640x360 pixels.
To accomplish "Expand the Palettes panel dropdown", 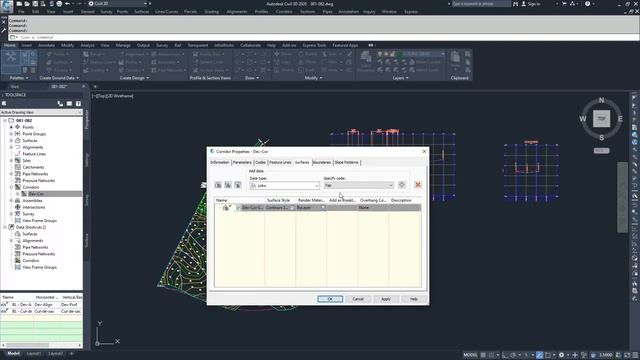I will 19,78.
